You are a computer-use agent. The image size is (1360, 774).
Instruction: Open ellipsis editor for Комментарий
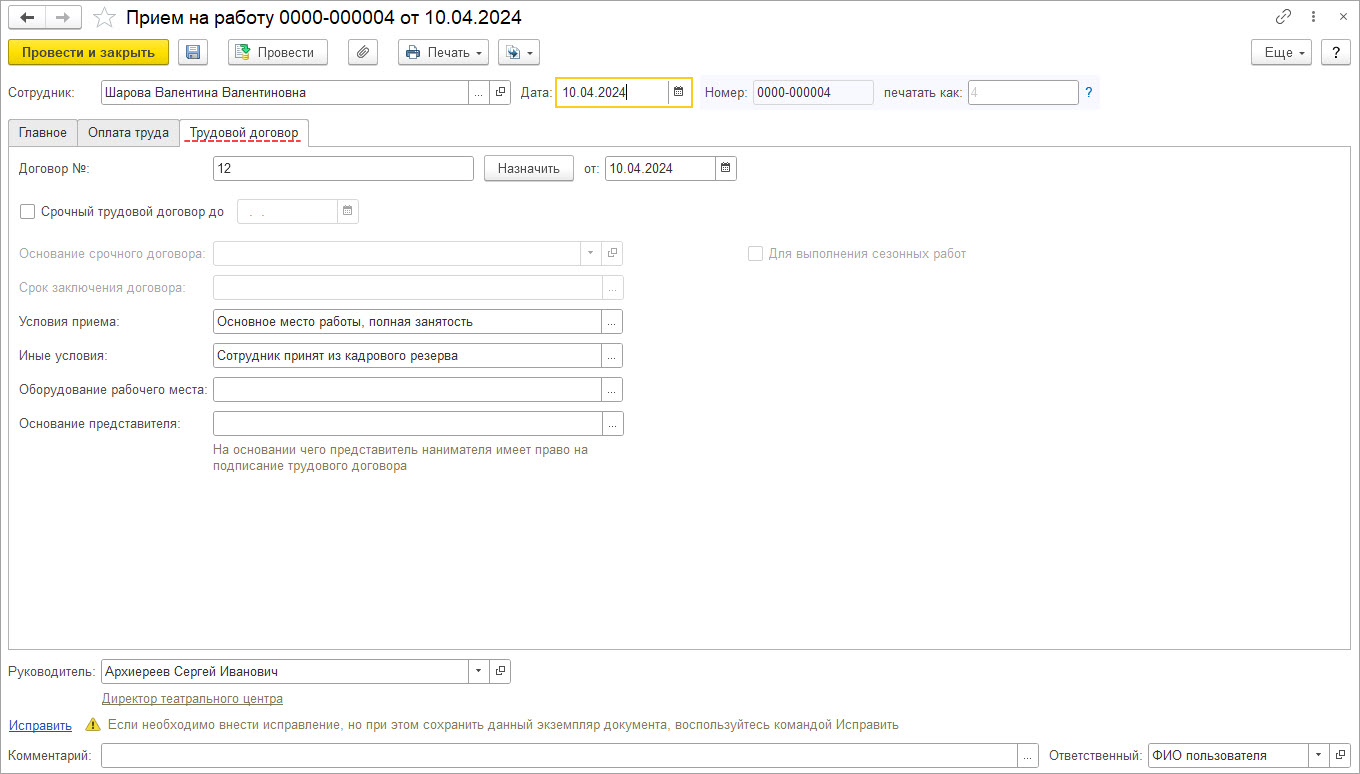pos(1029,755)
